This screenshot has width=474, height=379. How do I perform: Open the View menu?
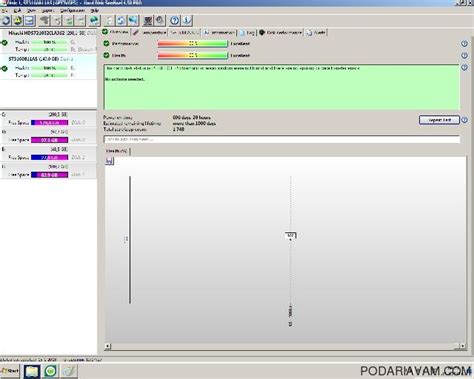click(x=31, y=11)
